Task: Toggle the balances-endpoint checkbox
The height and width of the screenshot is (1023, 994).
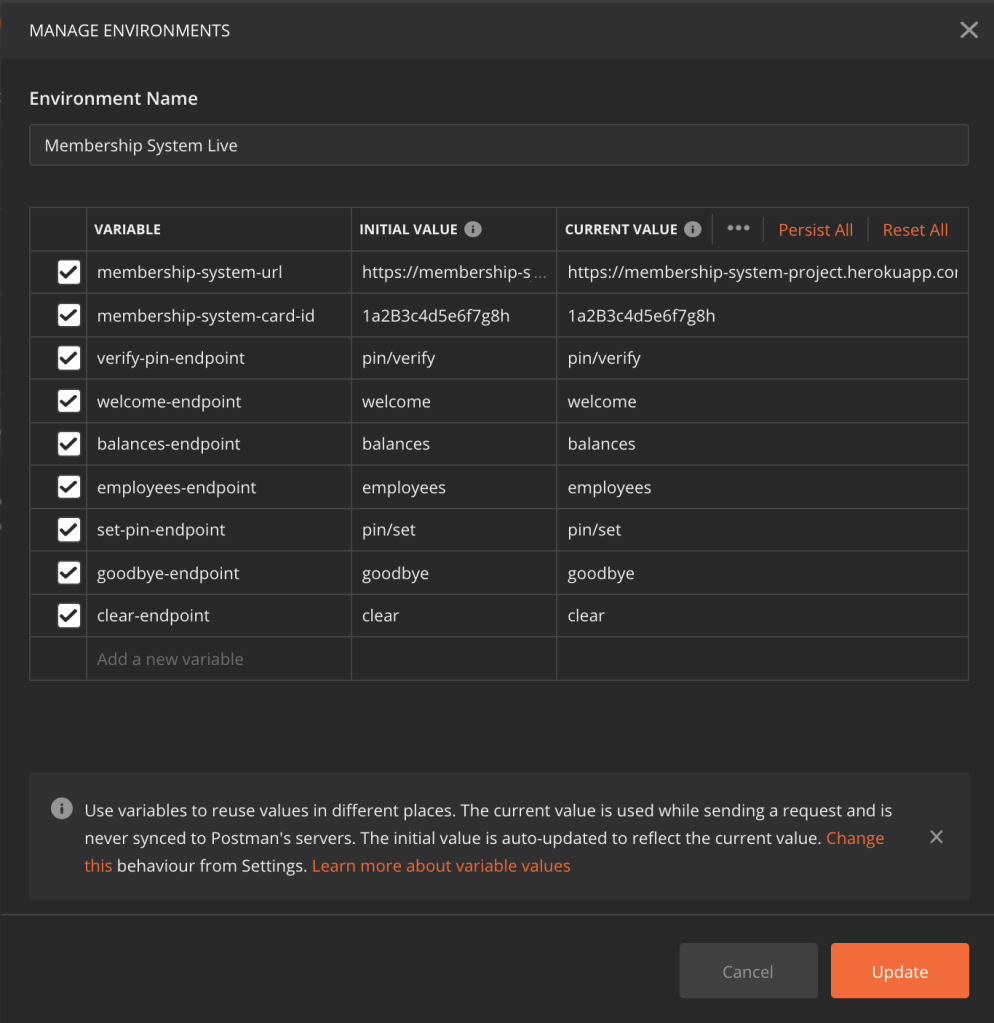Action: (x=69, y=444)
